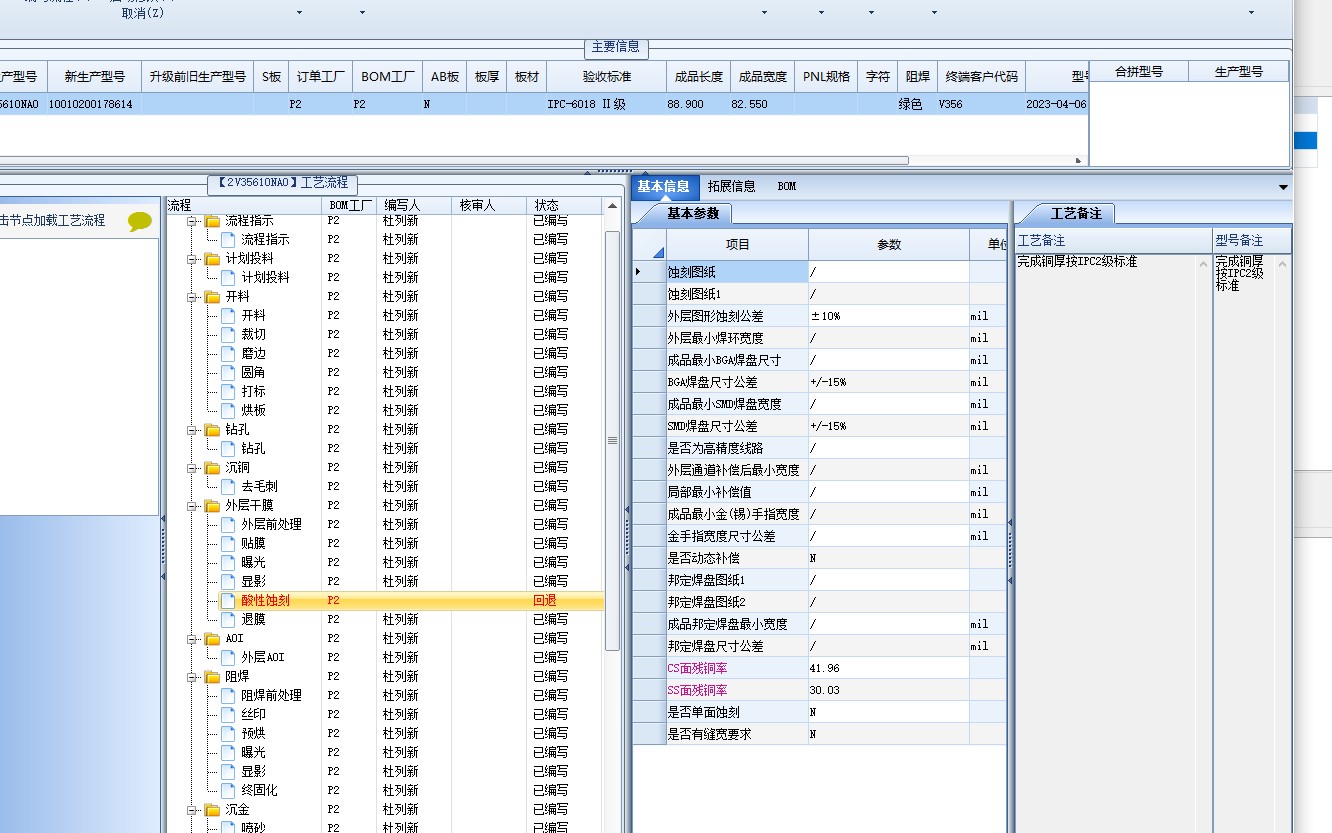Click the document icon beside 裁切

pos(228,334)
